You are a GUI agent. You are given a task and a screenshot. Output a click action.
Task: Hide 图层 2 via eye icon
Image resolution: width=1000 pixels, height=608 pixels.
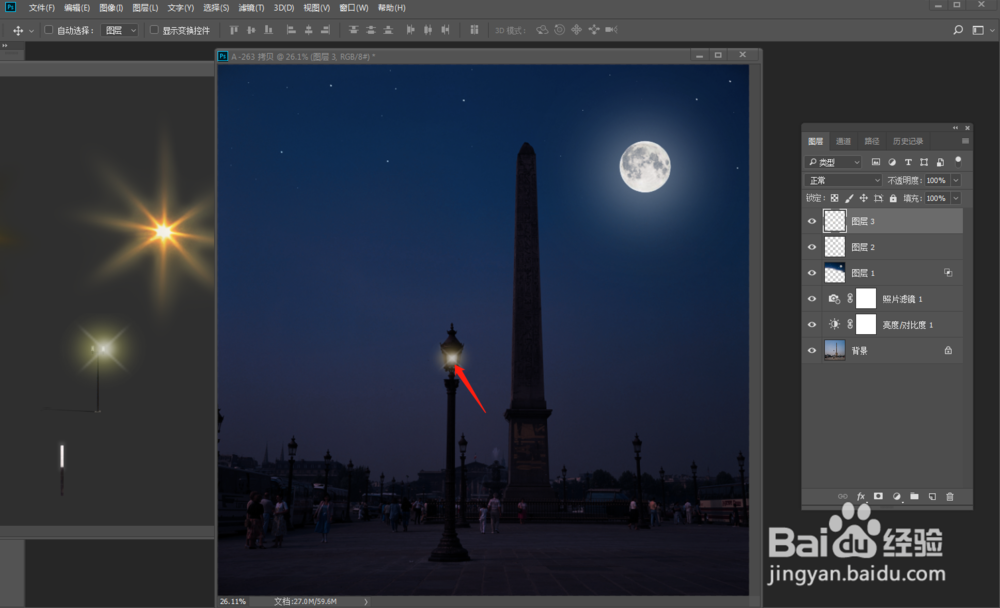(x=812, y=247)
